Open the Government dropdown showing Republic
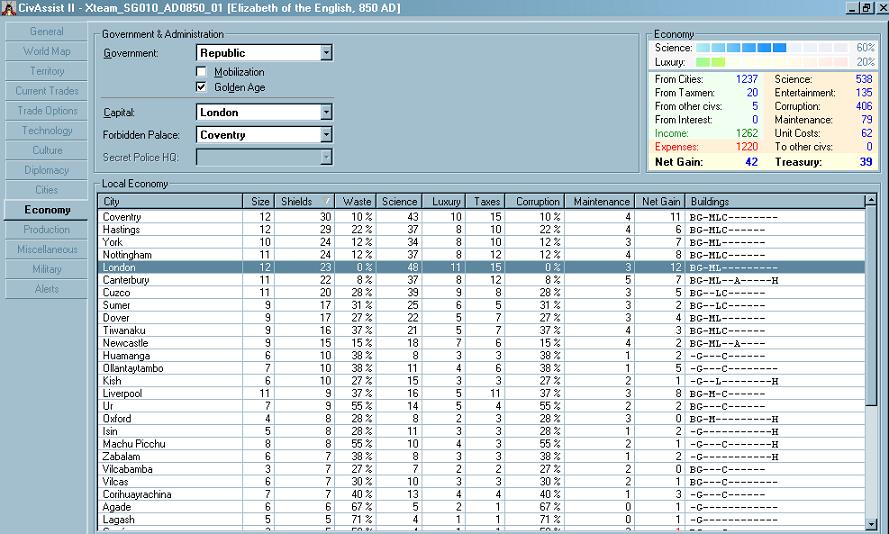 point(264,53)
